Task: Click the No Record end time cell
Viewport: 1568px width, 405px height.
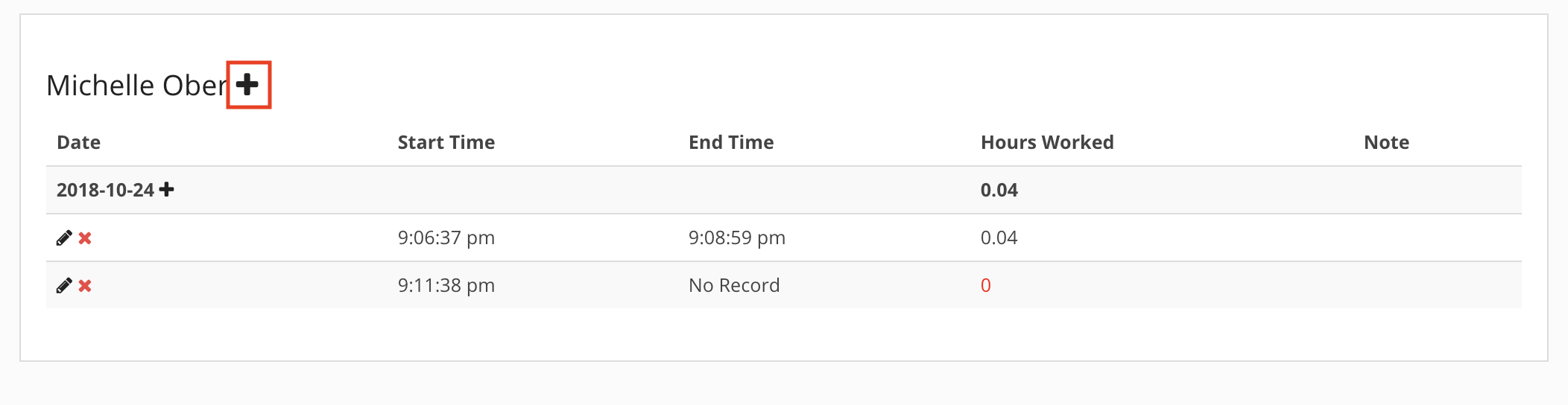Action: point(734,285)
